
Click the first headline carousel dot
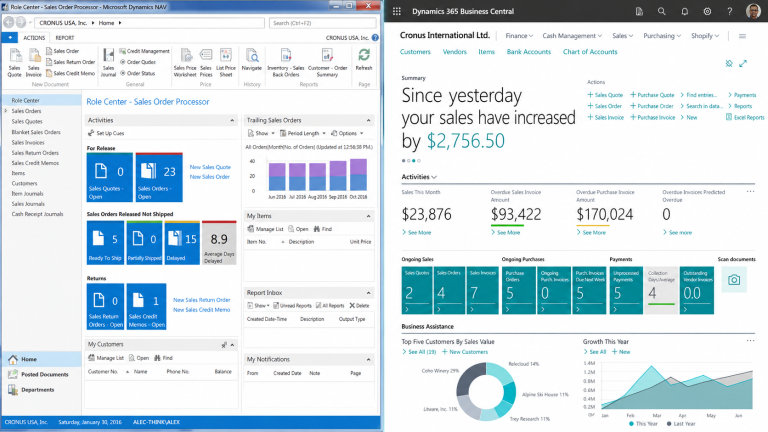click(404, 161)
